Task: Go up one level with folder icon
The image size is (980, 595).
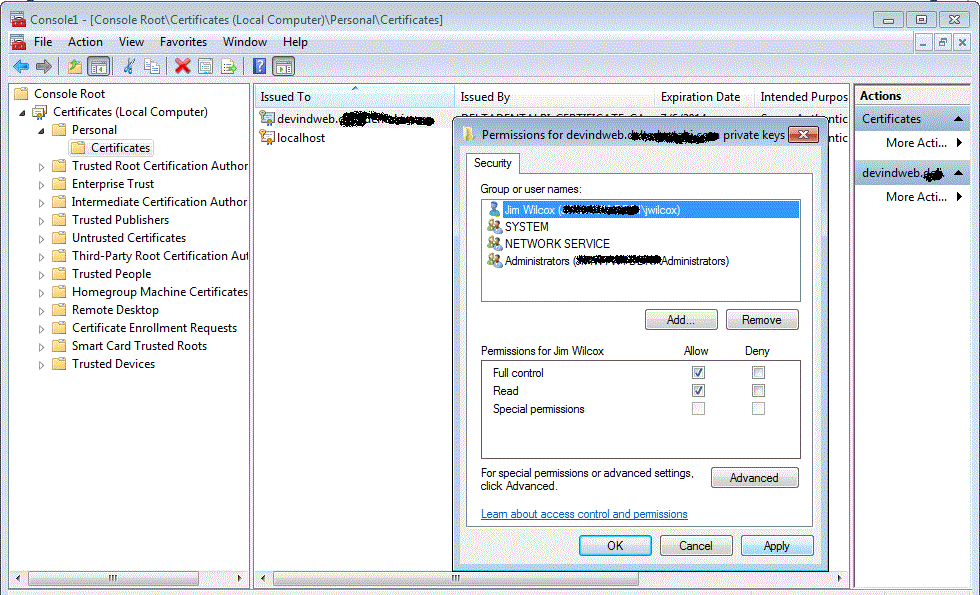Action: (75, 66)
